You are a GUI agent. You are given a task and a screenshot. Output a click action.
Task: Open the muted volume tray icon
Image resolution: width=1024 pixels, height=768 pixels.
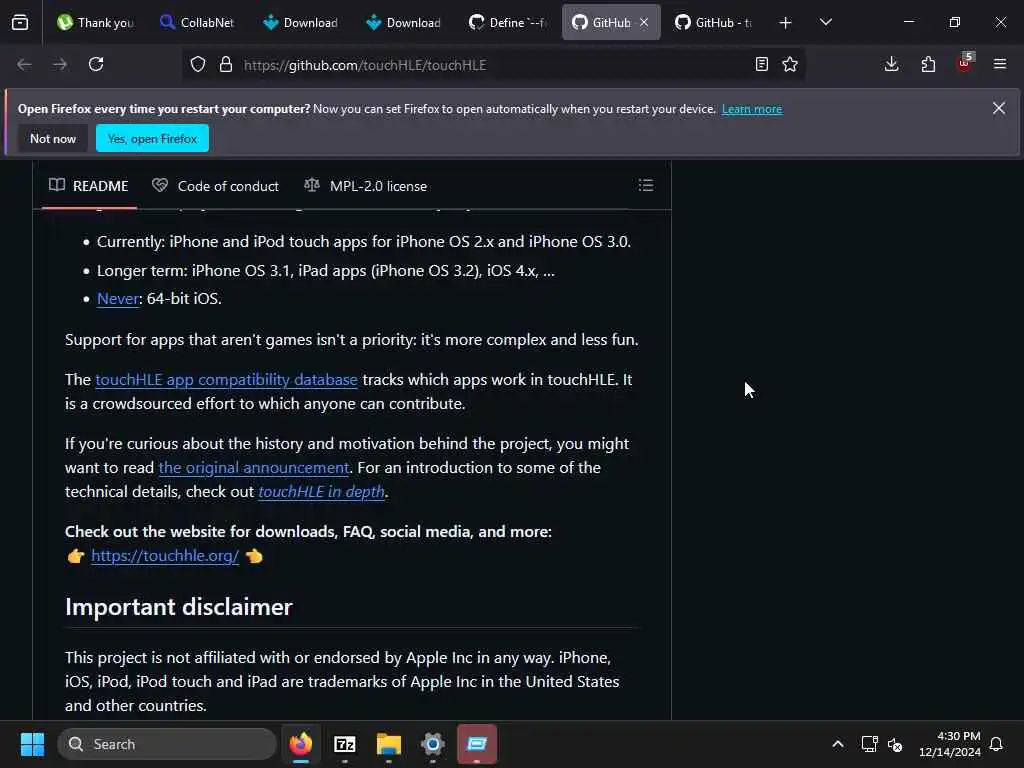[895, 744]
